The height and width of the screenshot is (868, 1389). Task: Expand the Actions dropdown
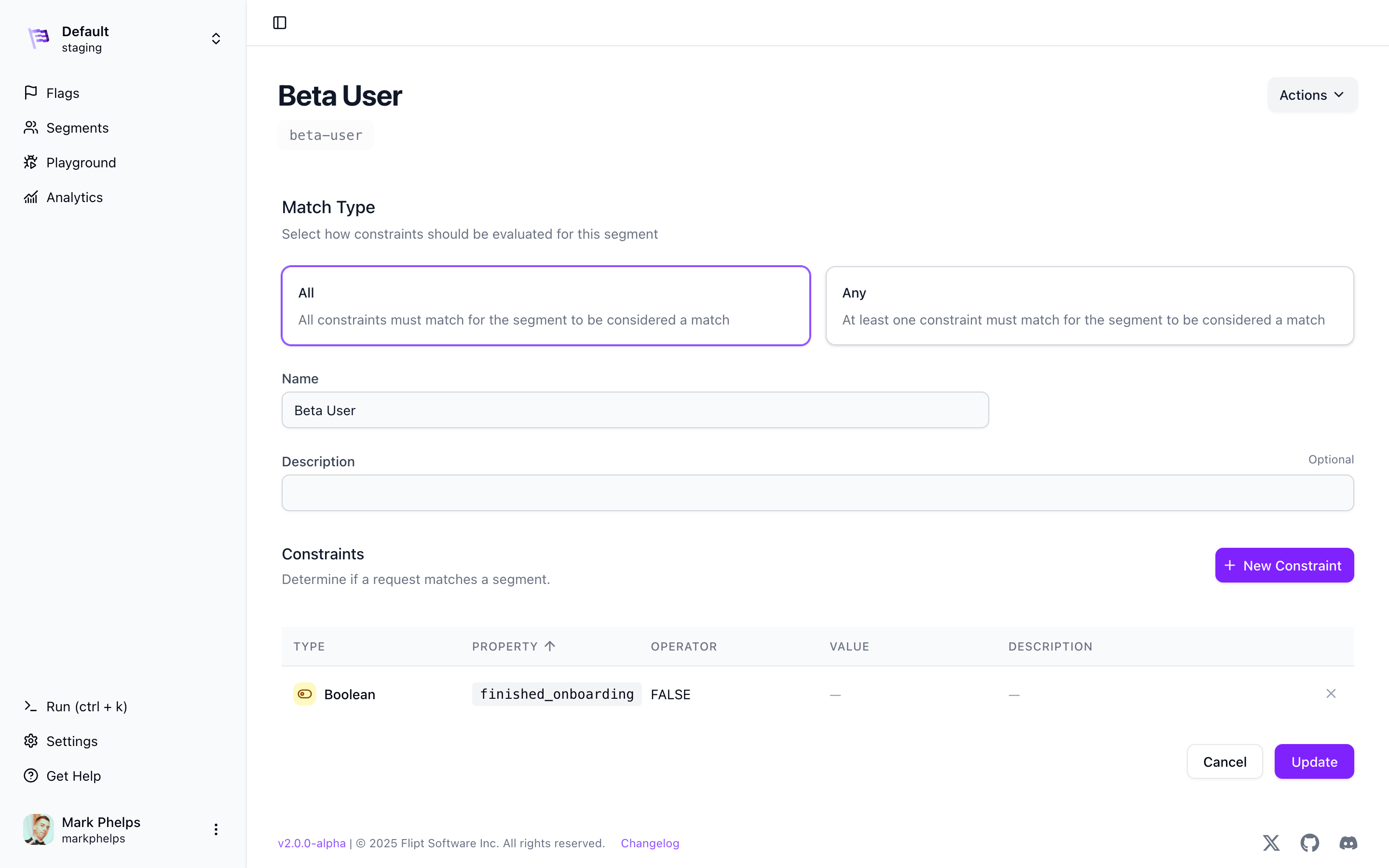[1312, 95]
